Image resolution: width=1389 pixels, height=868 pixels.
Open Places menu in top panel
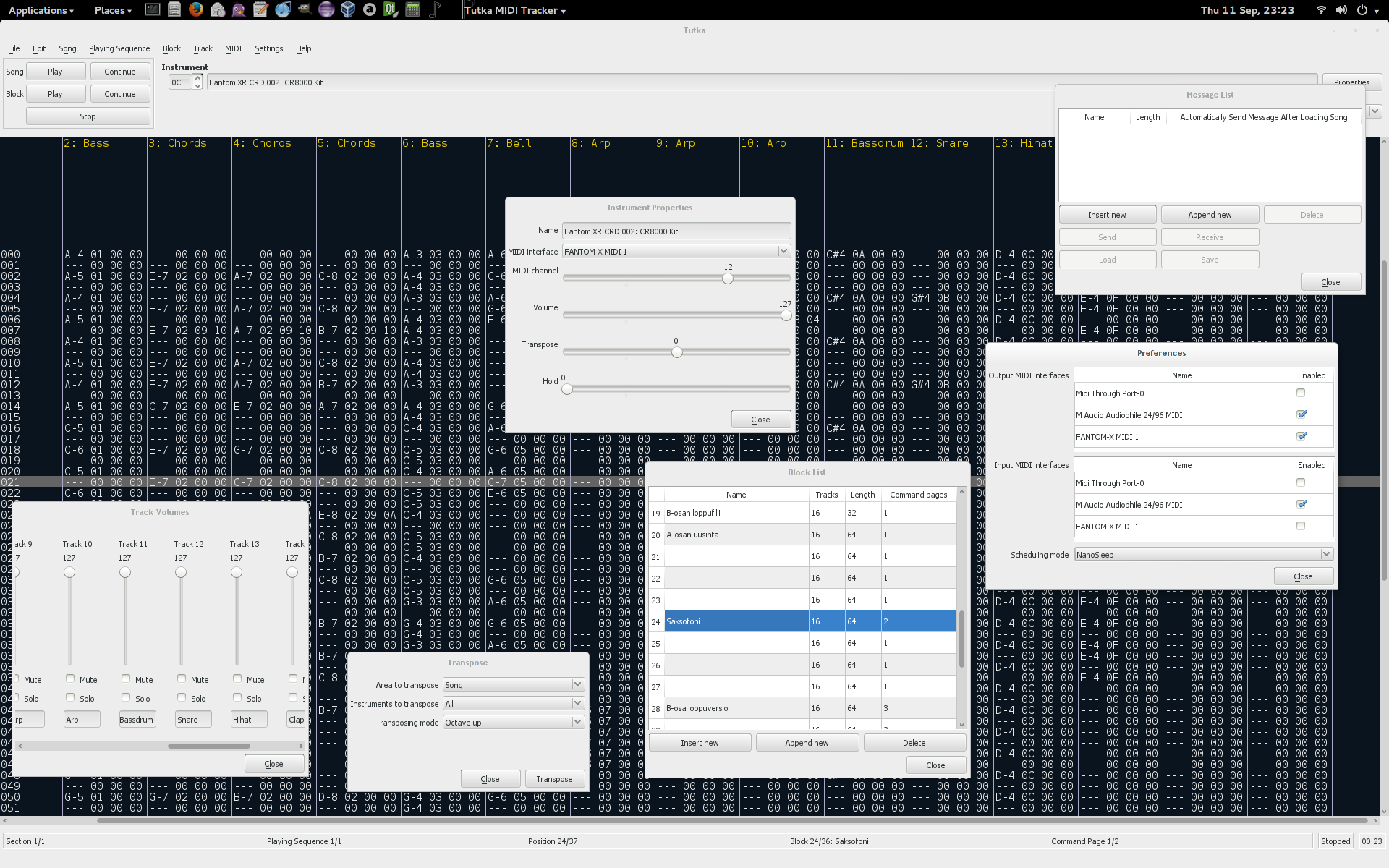pos(113,10)
